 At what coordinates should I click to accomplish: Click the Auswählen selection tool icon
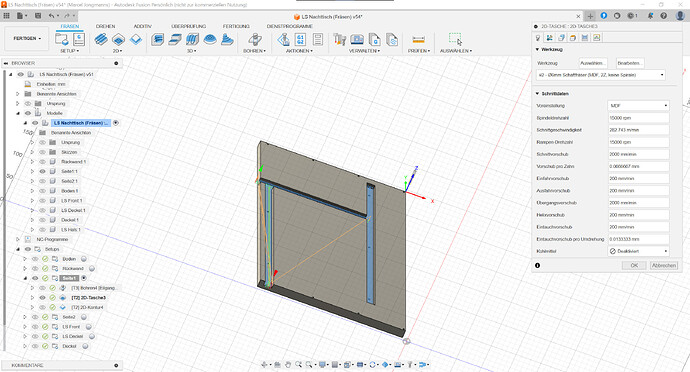pyautogui.click(x=455, y=39)
